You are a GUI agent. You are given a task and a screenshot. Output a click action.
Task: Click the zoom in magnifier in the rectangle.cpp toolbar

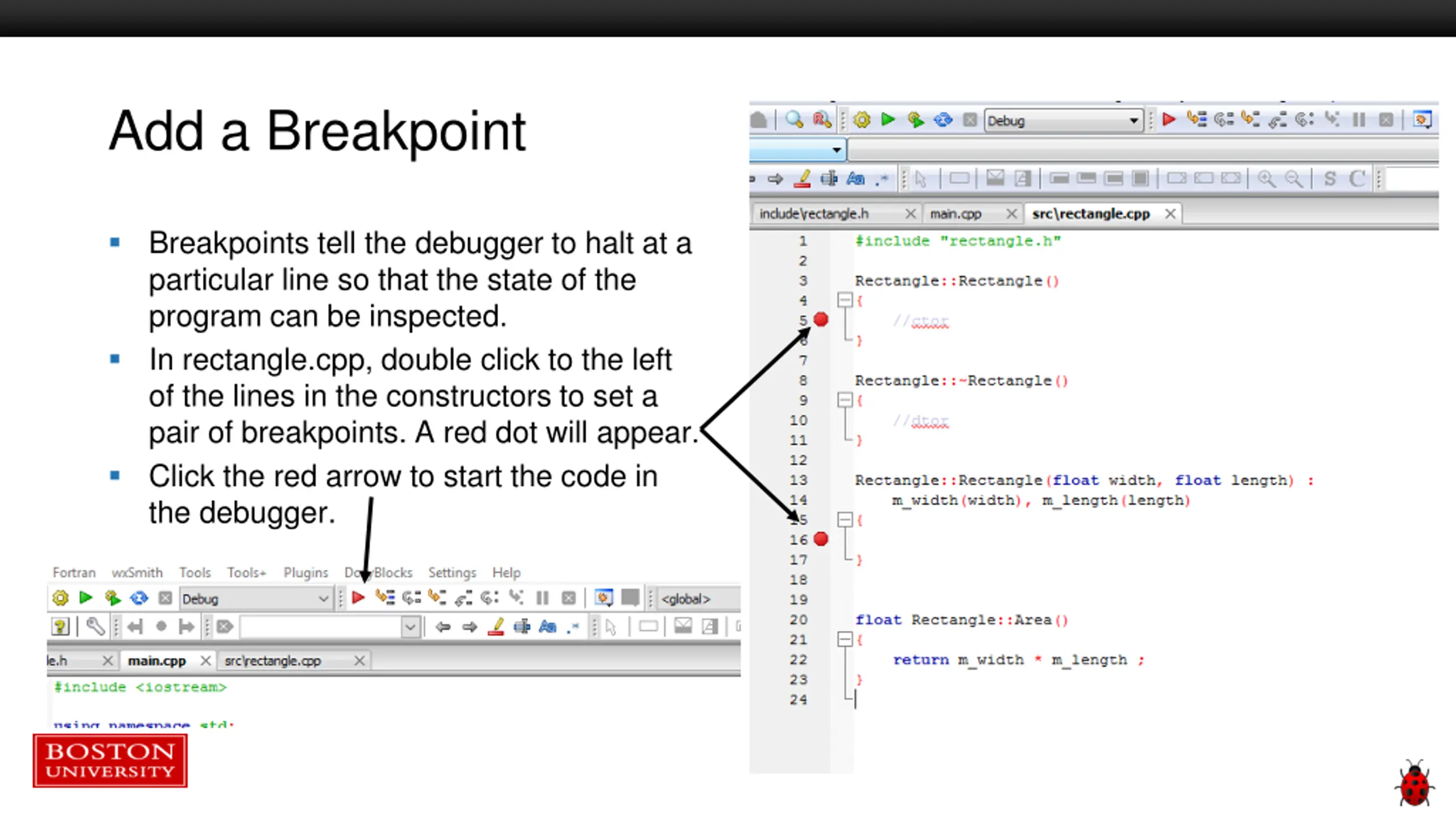(x=1266, y=179)
